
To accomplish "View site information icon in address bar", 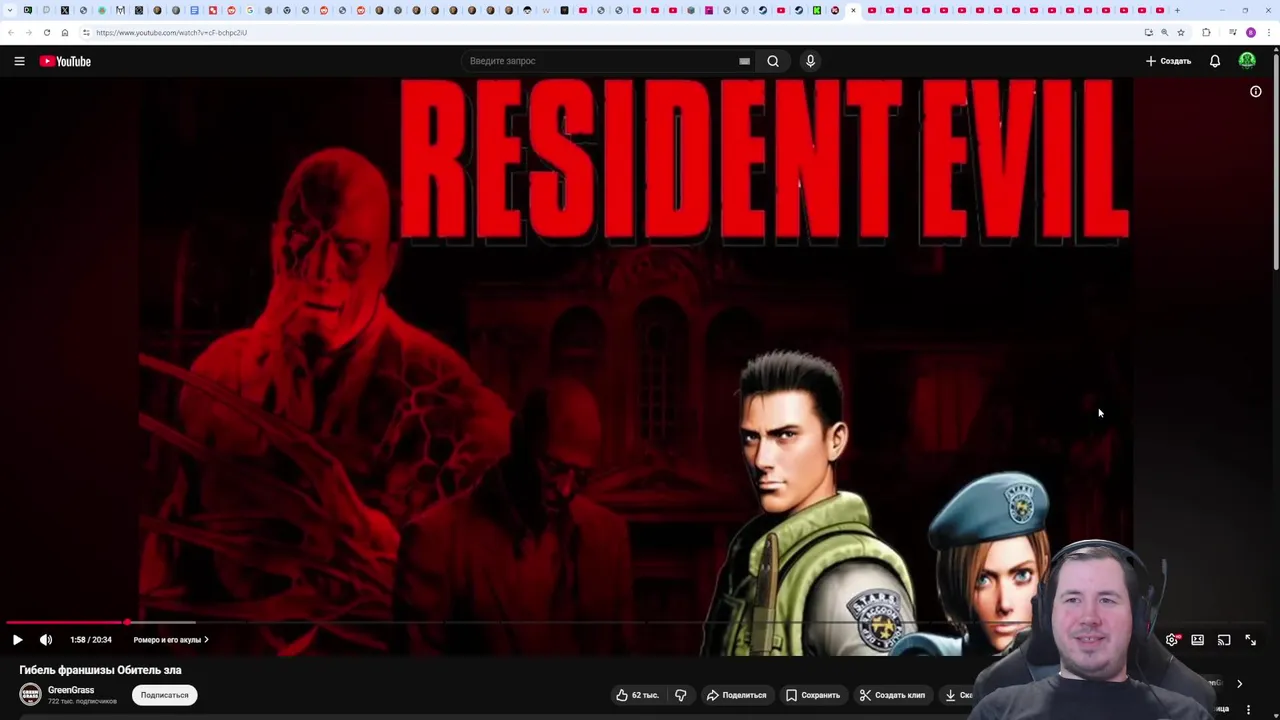I will tap(86, 33).
